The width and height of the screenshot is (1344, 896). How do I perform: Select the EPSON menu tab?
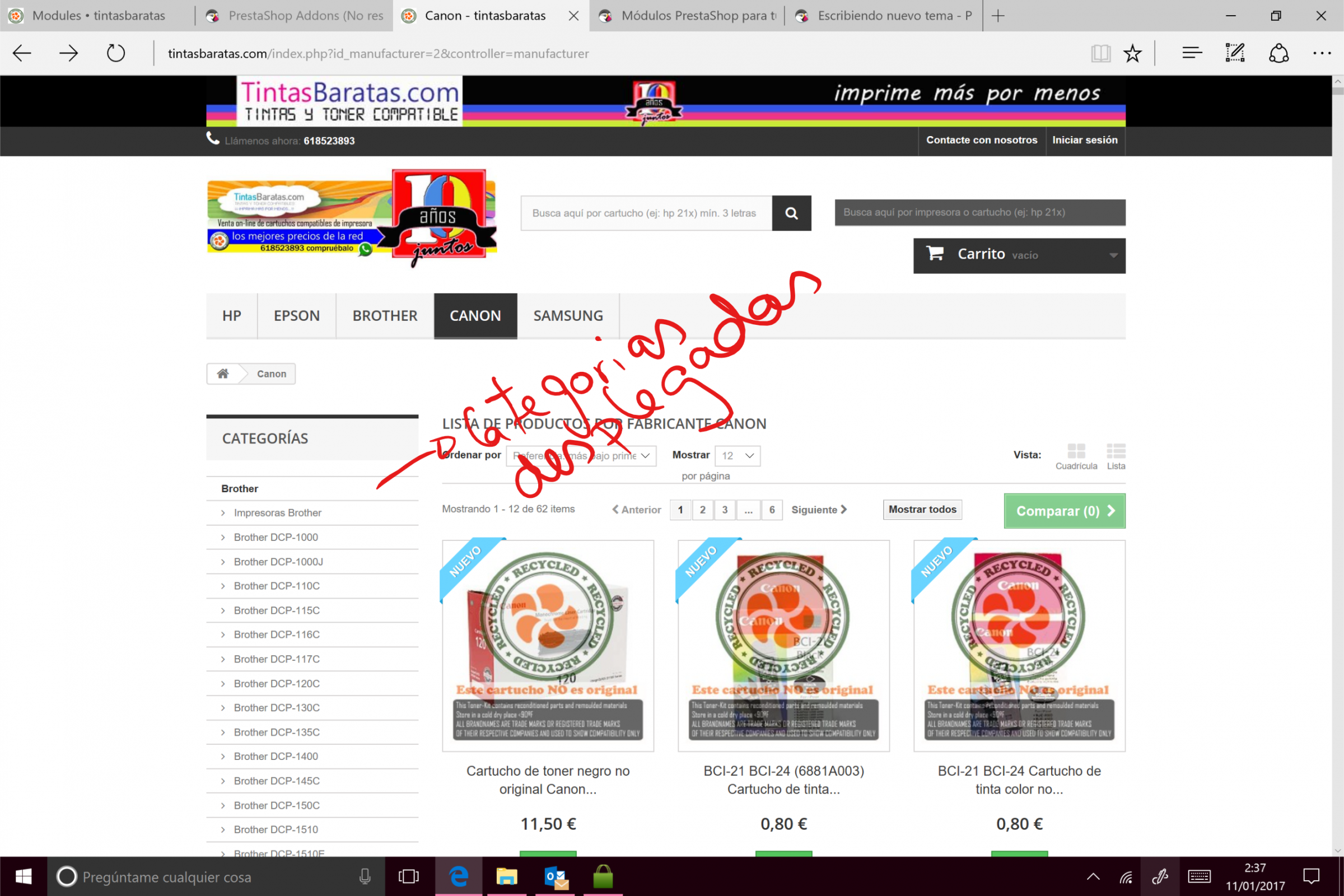pyautogui.click(x=296, y=316)
